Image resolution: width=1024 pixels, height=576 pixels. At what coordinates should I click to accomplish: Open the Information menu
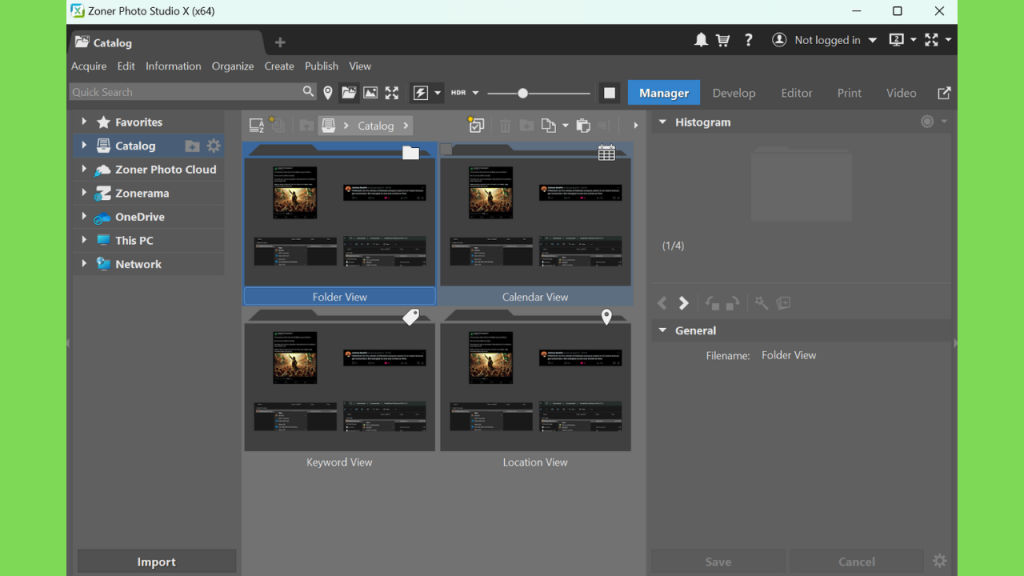pos(173,66)
